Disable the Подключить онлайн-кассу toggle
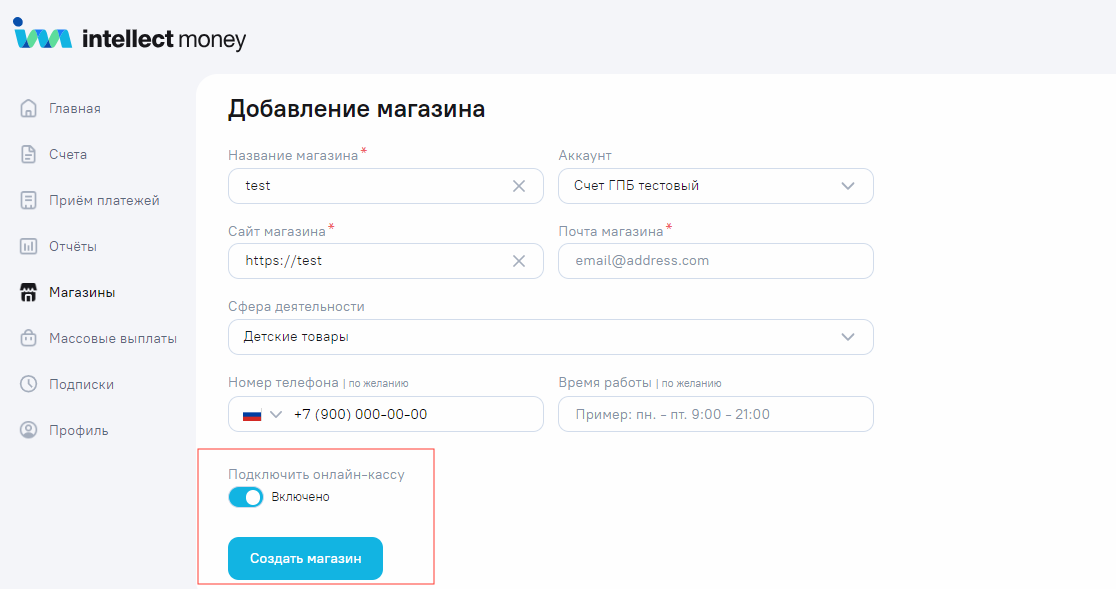The height and width of the screenshot is (589, 1116). click(x=246, y=497)
